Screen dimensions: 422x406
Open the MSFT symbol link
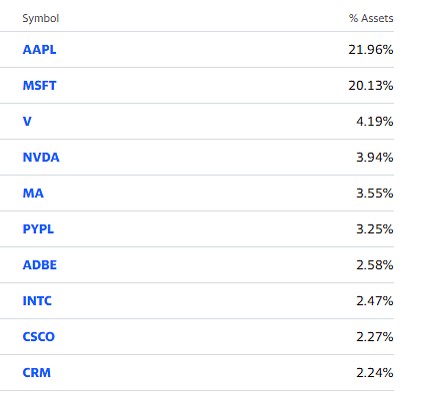39,86
